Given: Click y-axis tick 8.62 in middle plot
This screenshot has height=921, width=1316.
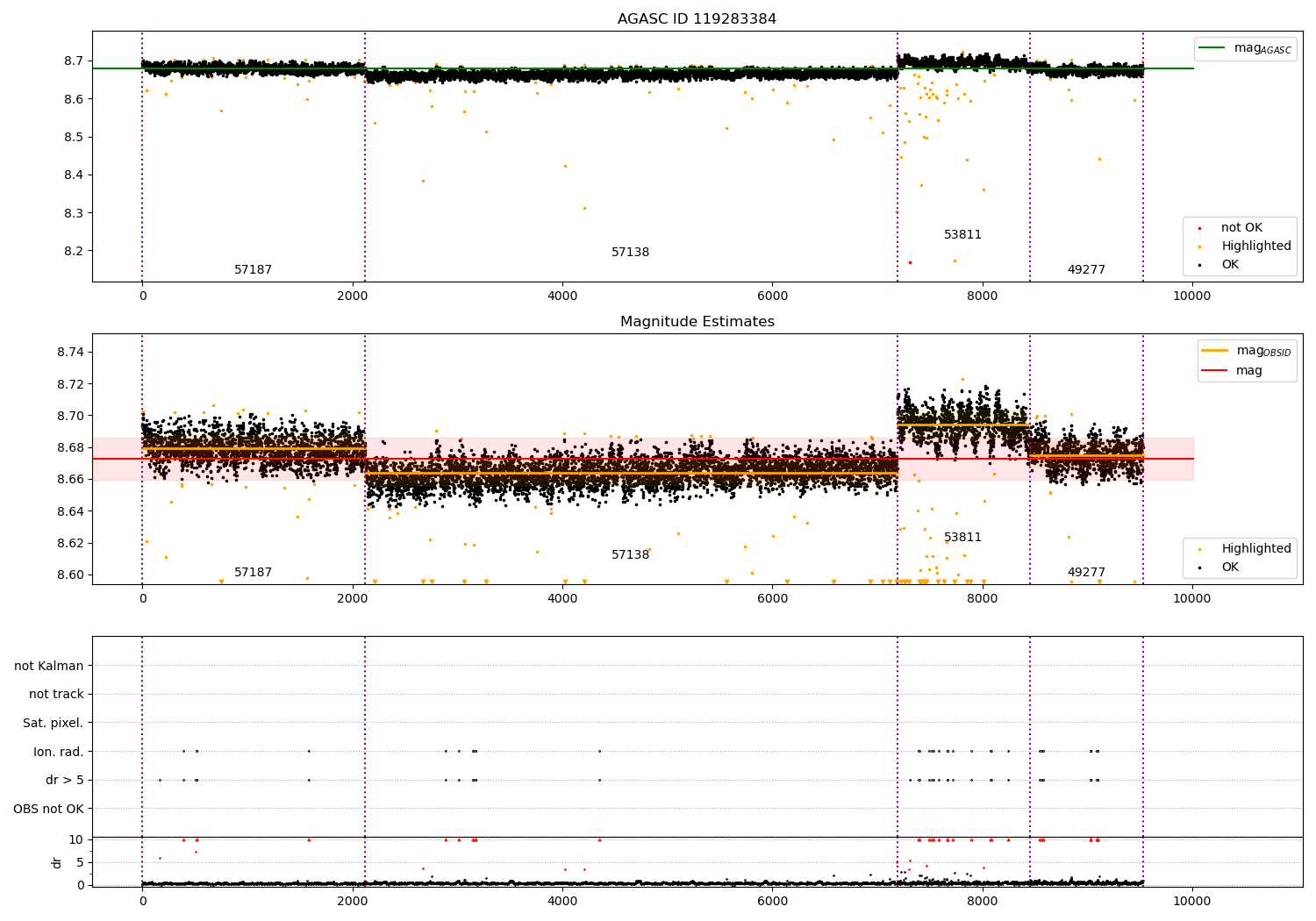Looking at the screenshot, I should pyautogui.click(x=70, y=543).
